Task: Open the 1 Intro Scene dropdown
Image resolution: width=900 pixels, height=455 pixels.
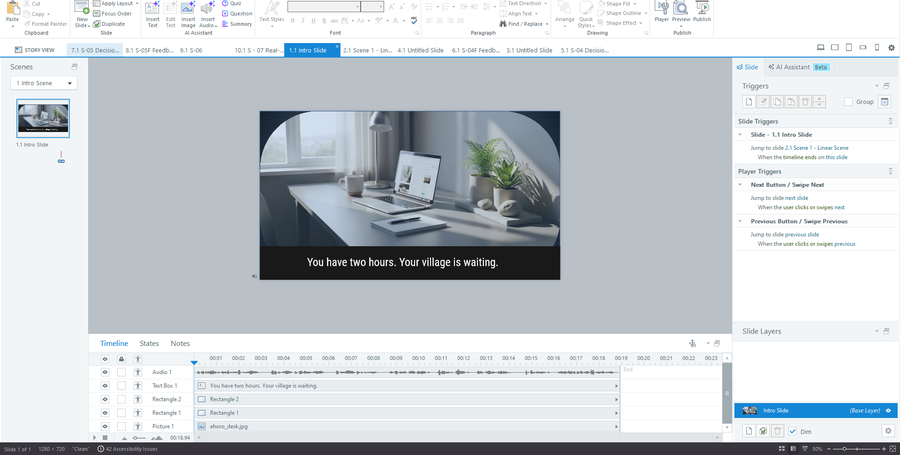Action: coord(44,83)
